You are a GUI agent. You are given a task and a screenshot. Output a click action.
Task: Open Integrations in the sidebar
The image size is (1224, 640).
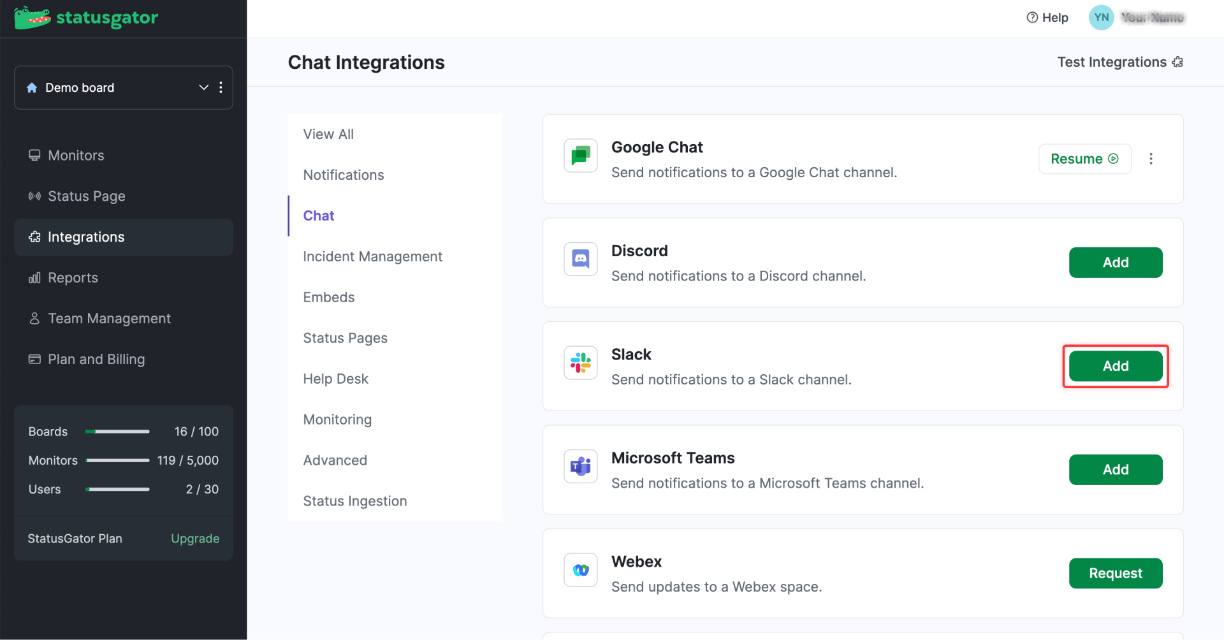pyautogui.click(x=124, y=237)
